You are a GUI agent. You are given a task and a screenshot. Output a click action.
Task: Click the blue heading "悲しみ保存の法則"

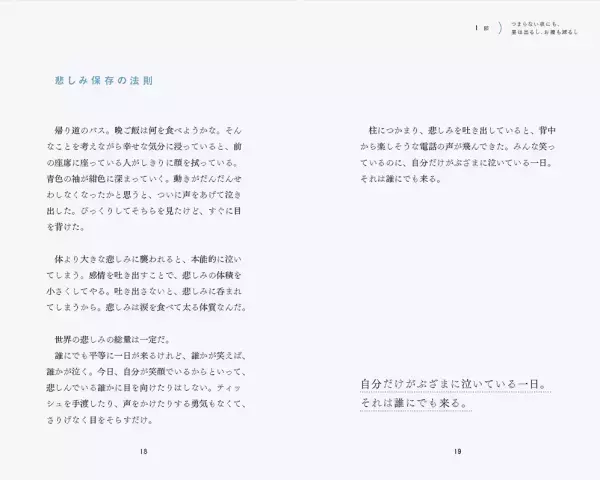click(104, 80)
